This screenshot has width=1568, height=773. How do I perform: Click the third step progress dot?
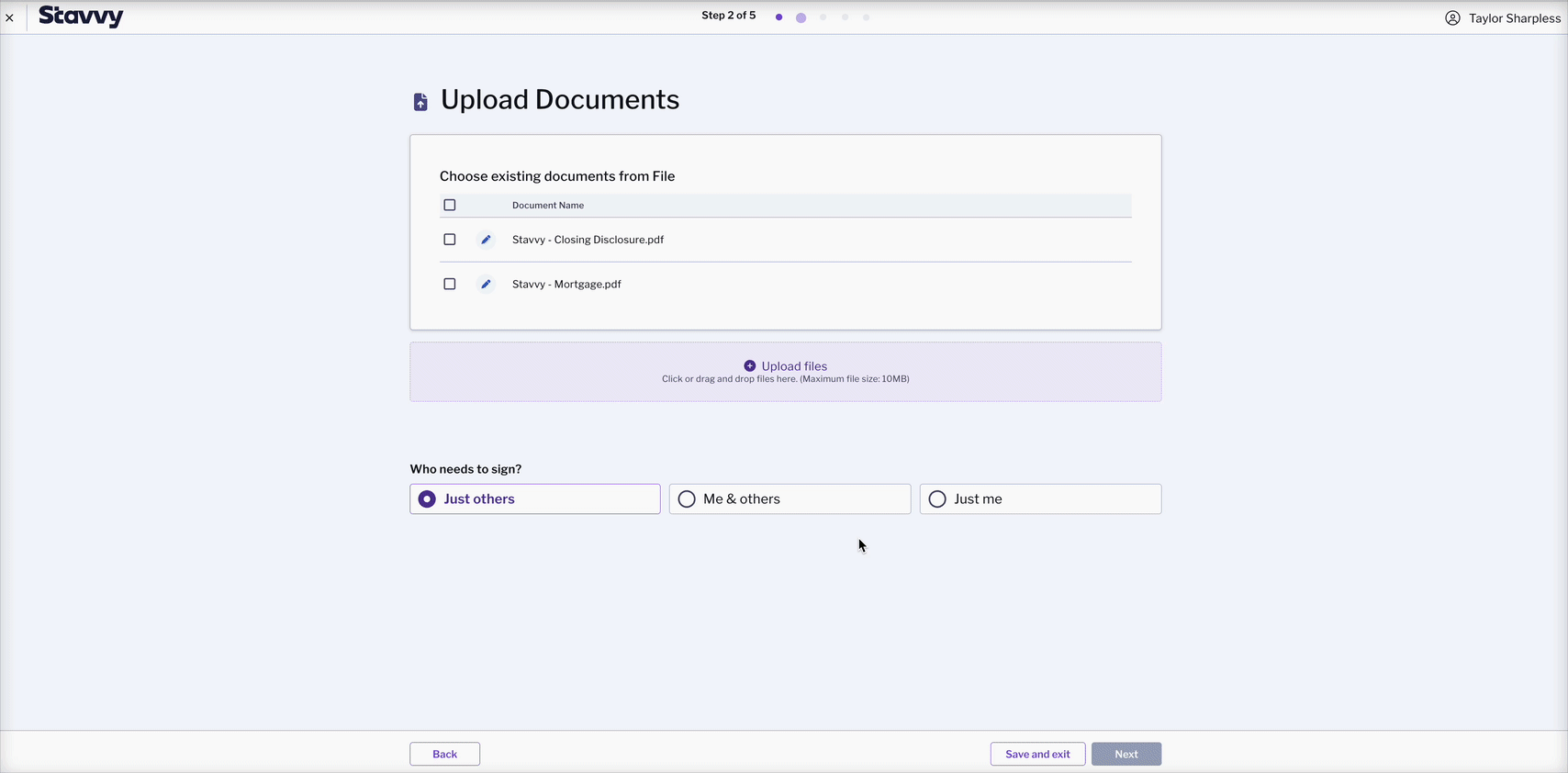point(823,17)
